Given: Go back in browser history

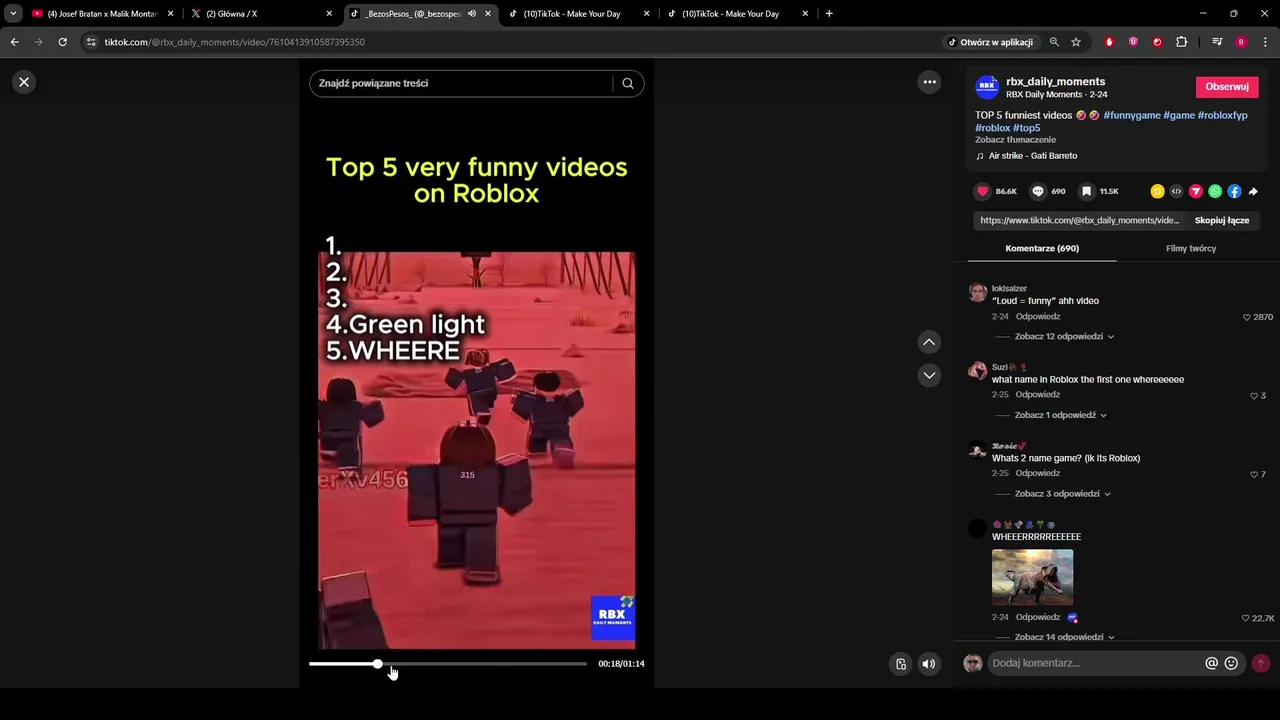Looking at the screenshot, I should click(14, 42).
